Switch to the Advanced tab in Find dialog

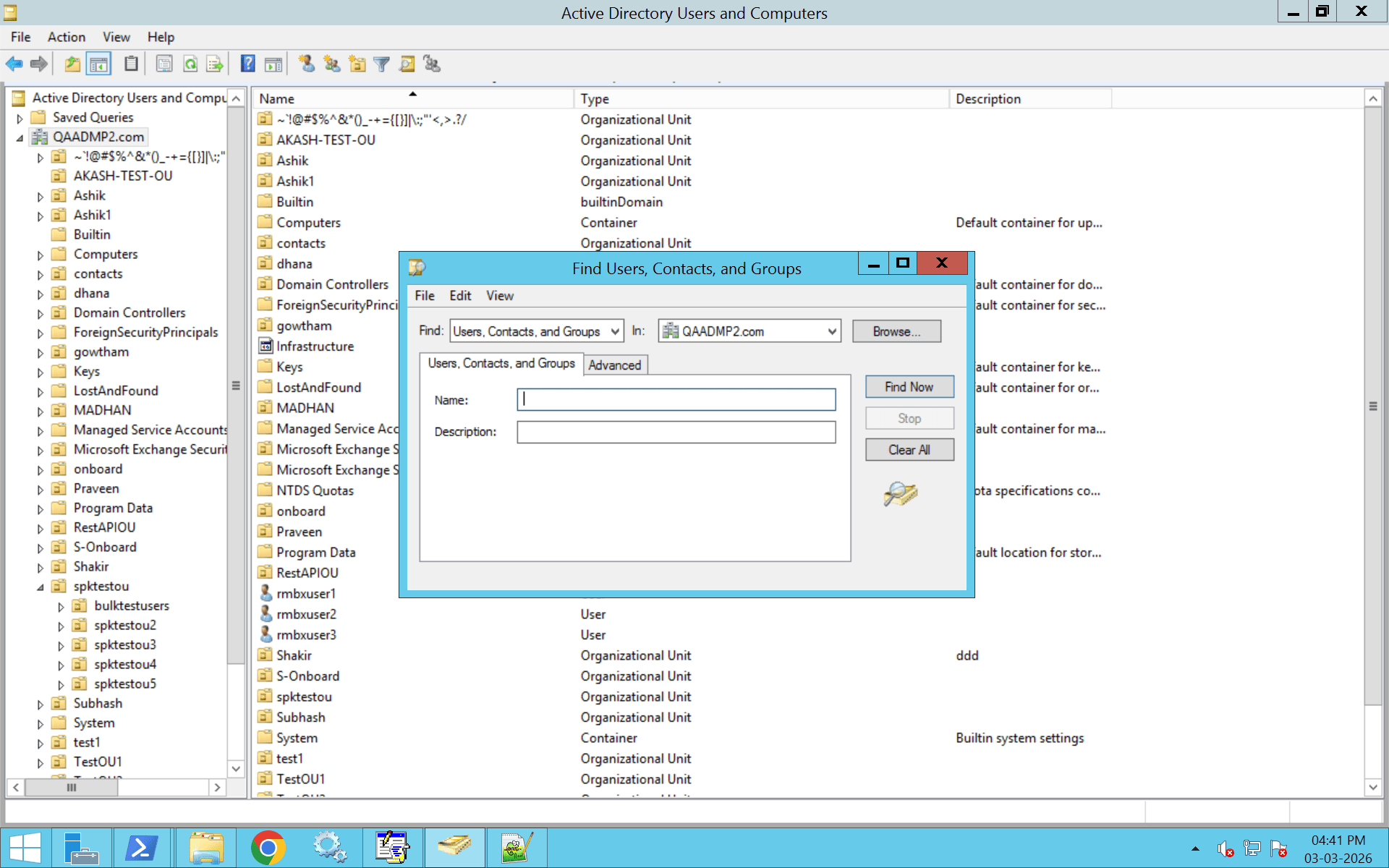(615, 365)
